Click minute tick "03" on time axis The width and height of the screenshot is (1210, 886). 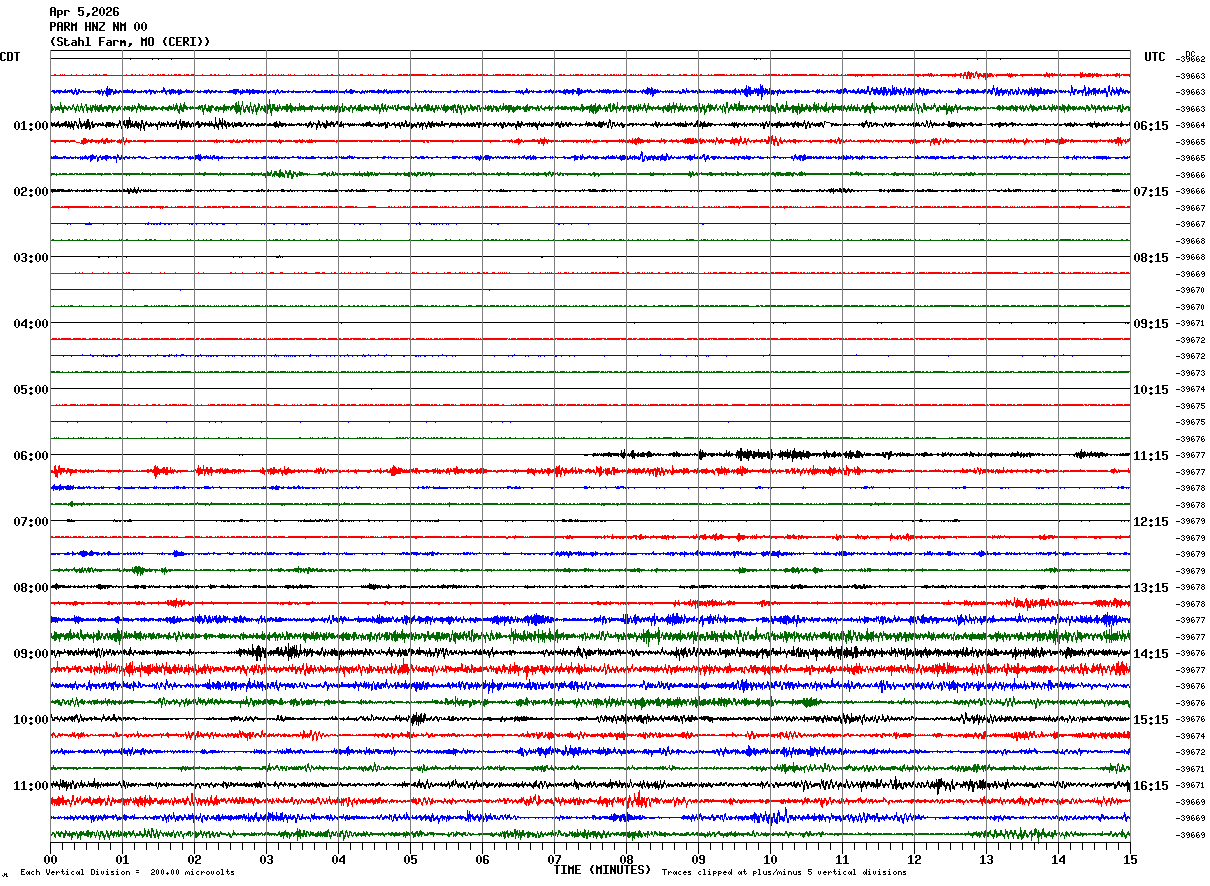tap(266, 859)
